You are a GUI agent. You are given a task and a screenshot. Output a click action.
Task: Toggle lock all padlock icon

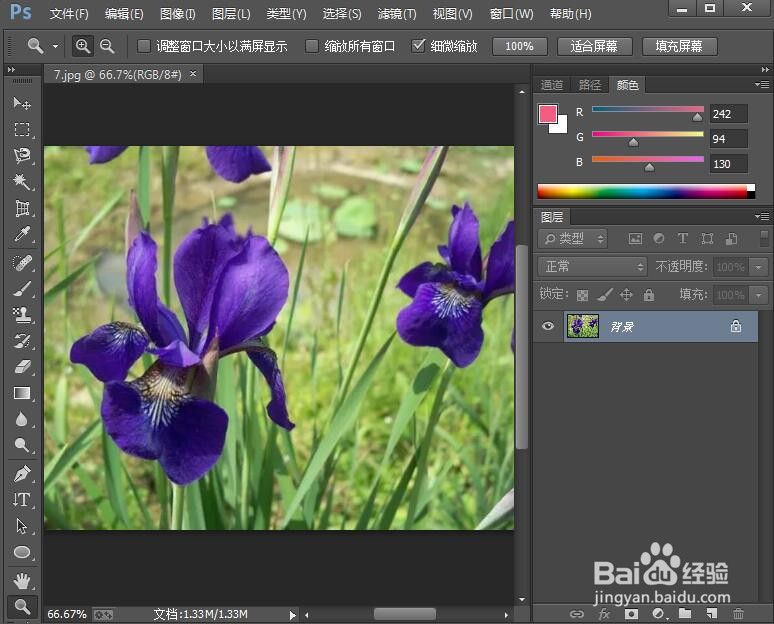click(x=649, y=295)
